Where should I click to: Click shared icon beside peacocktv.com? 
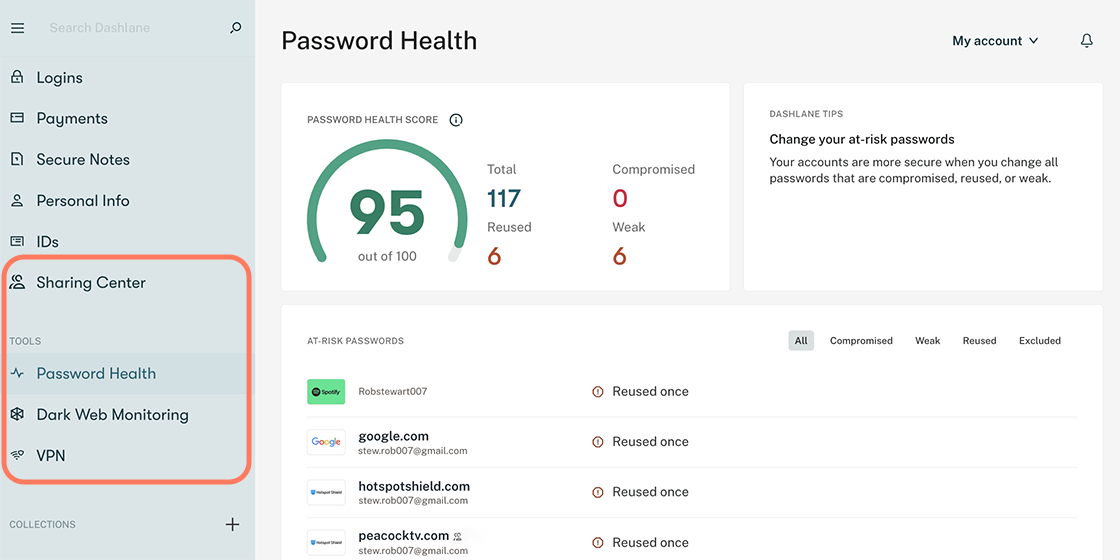[456, 536]
